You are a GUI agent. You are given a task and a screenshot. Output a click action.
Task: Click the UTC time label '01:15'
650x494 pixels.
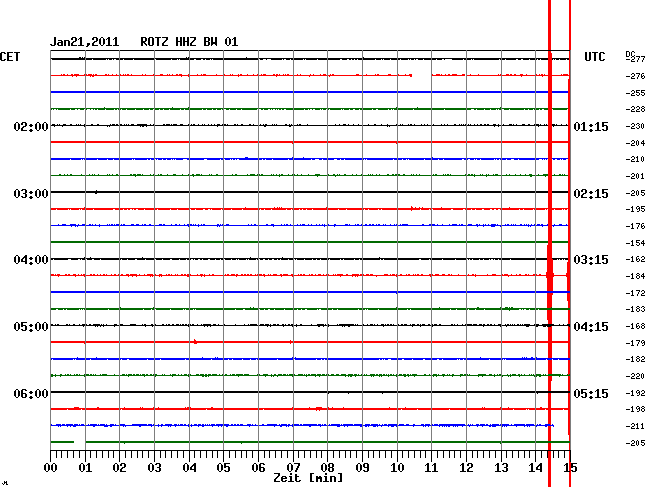[591, 127]
